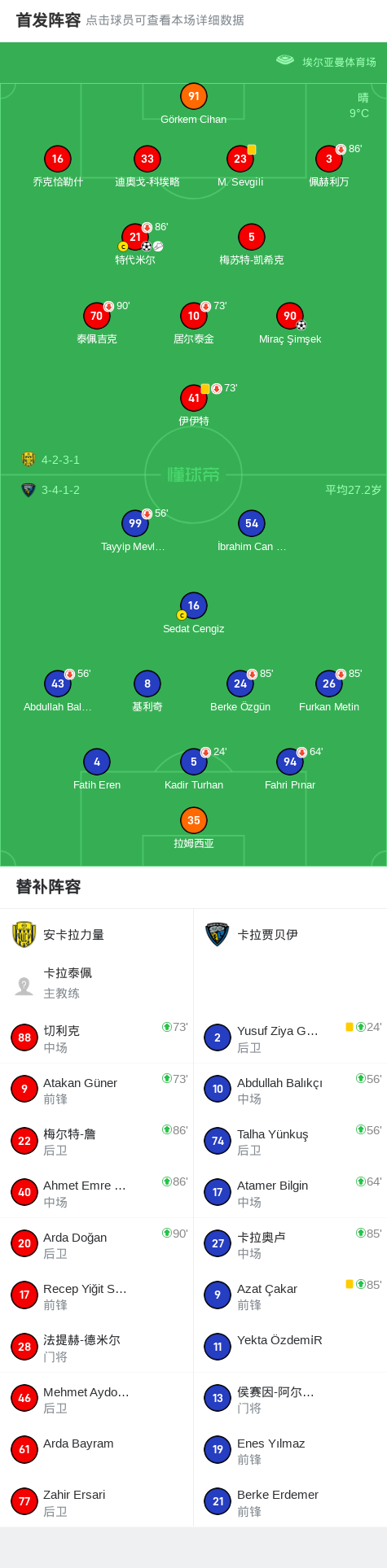Click the 3-4-1-2 formation label
387x1568 pixels.
(60, 490)
